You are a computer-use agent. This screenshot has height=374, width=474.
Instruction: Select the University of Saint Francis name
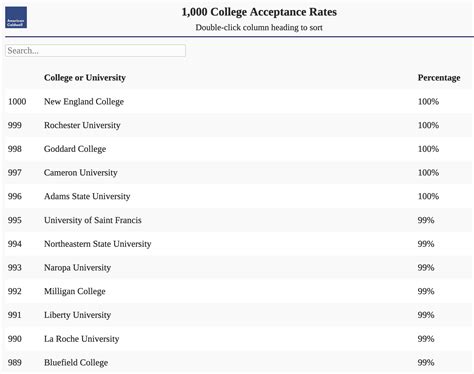tap(93, 220)
